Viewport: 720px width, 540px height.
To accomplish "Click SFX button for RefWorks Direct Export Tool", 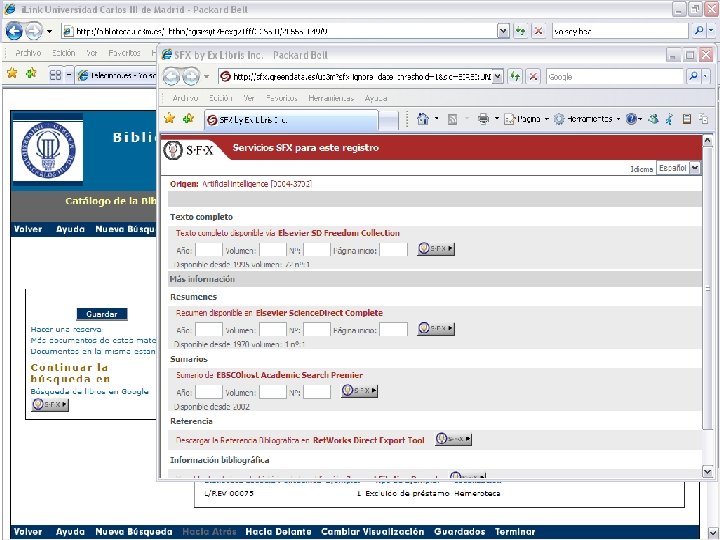I will pos(453,439).
